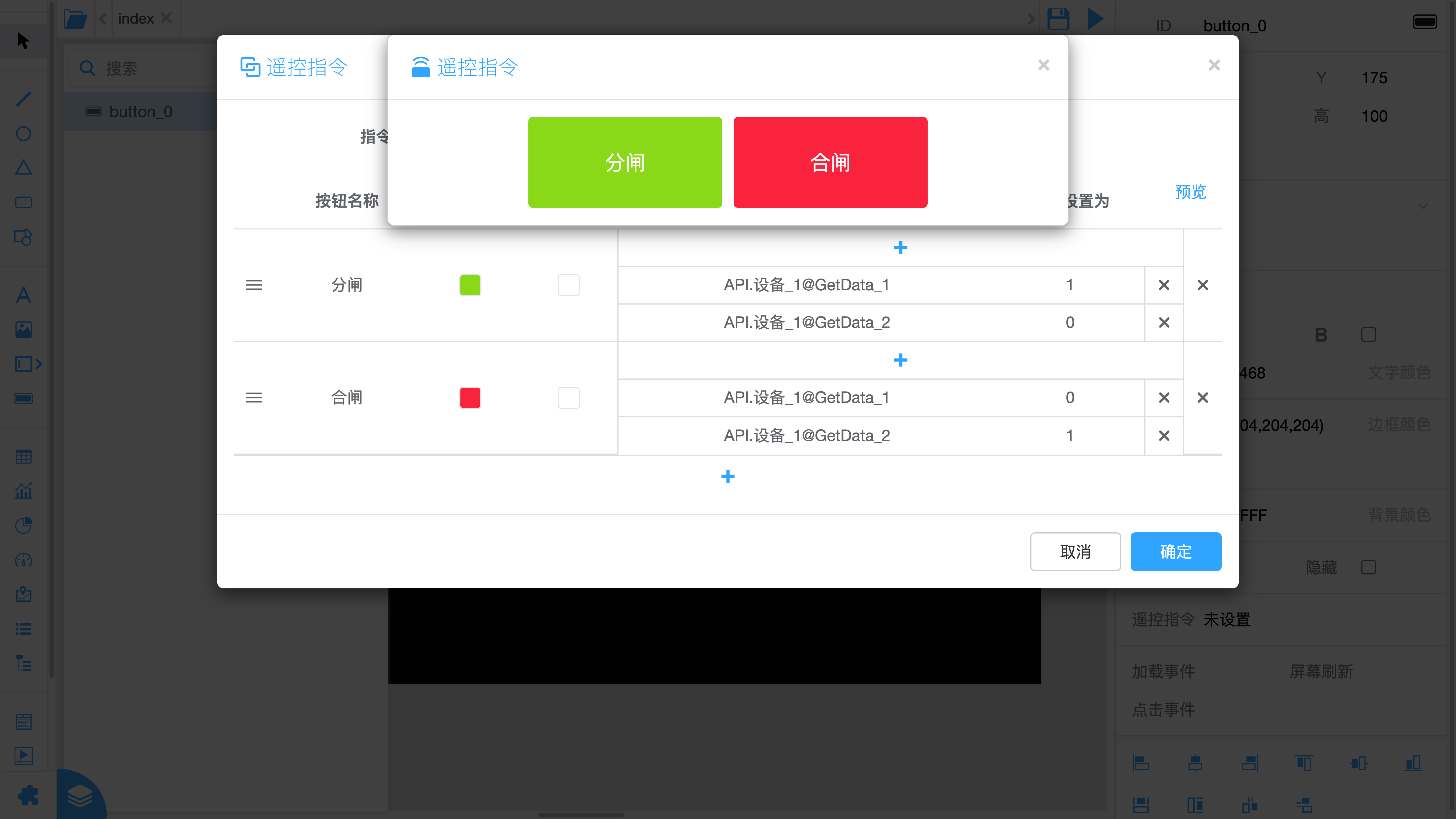Remove GetData_1 entry under 分闸

[x=1164, y=285]
